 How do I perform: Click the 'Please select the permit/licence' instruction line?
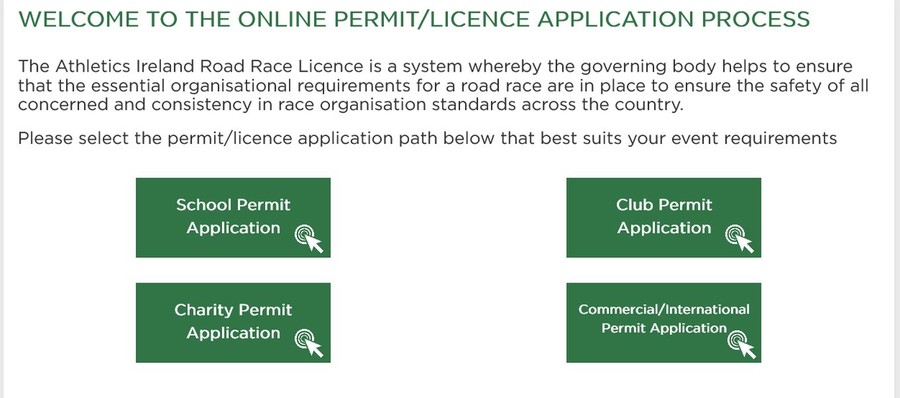427,139
